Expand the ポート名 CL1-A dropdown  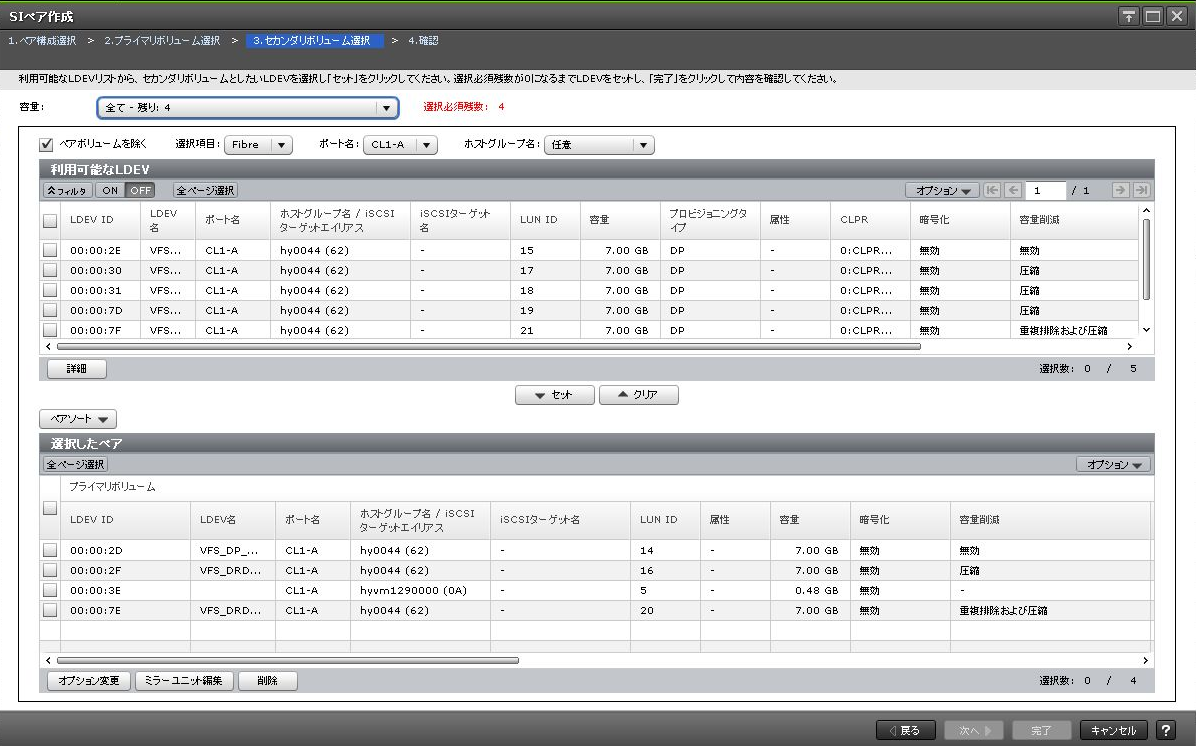point(399,145)
